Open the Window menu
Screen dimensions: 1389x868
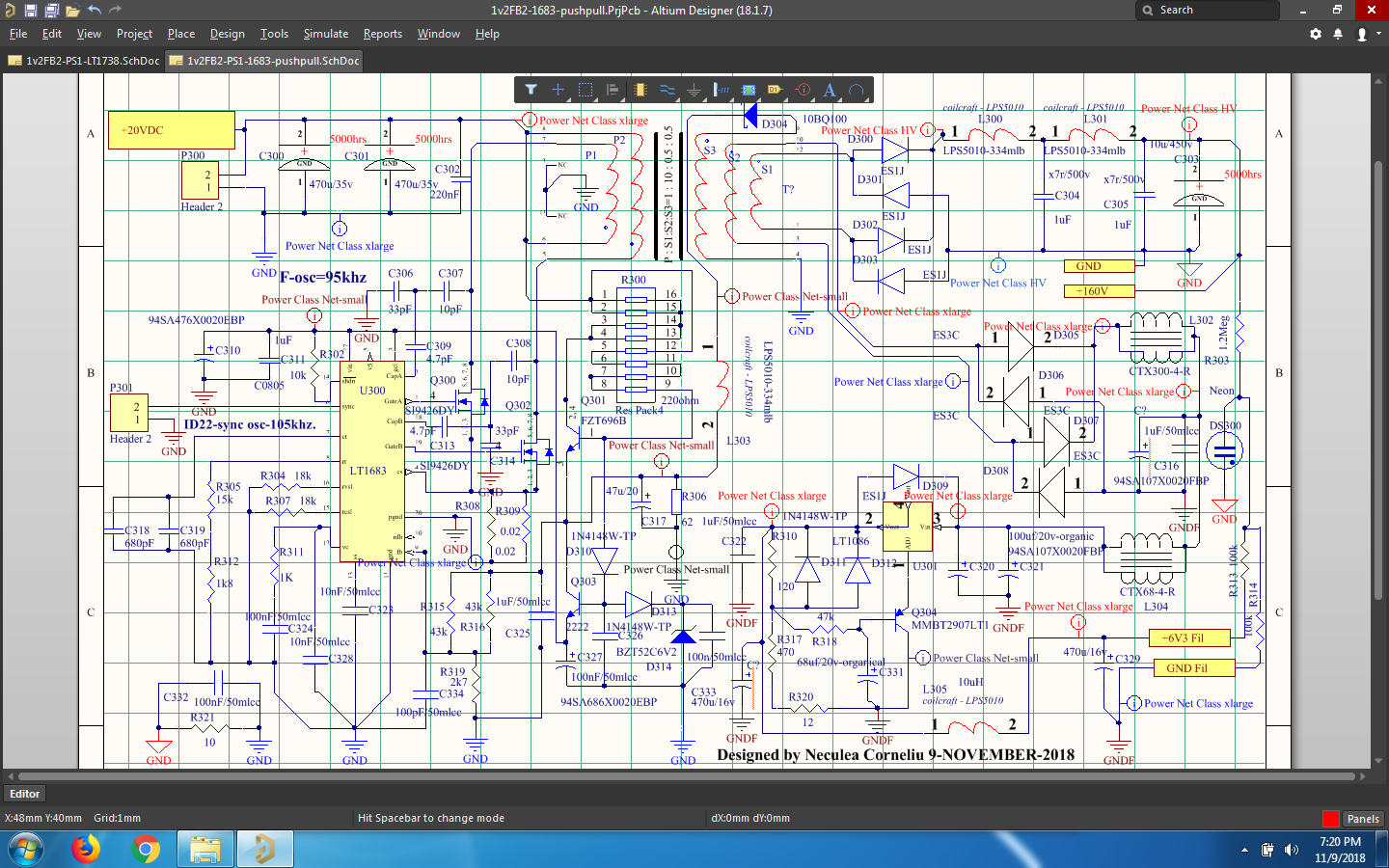pyautogui.click(x=439, y=34)
